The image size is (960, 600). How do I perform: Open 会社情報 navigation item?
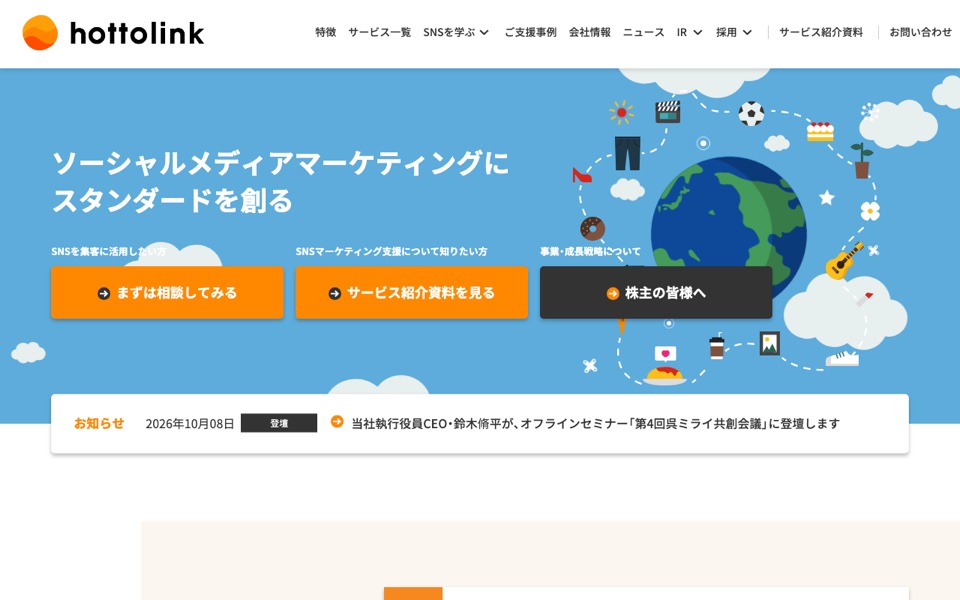point(590,32)
